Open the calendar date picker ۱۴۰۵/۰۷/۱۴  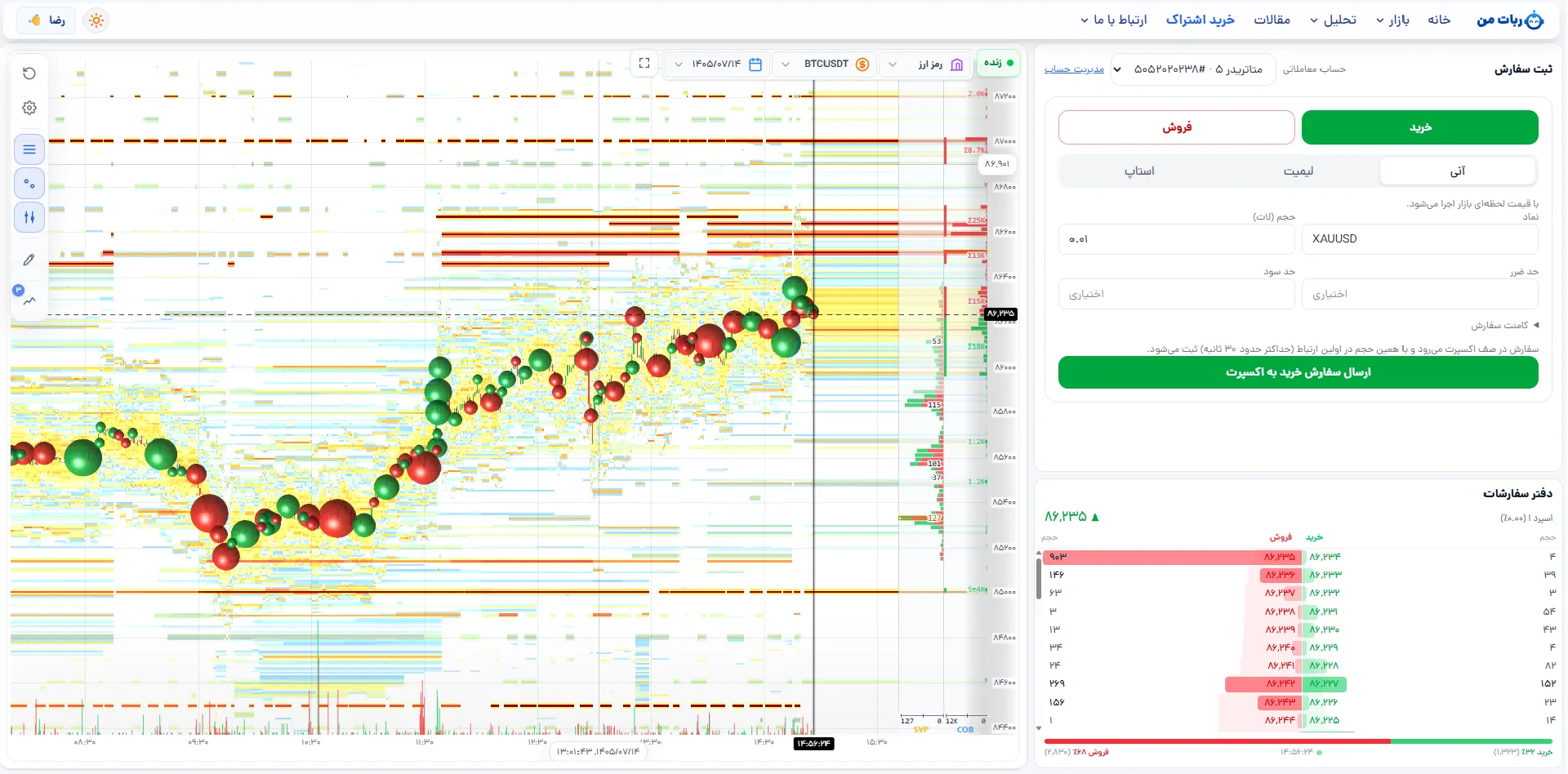tap(718, 64)
